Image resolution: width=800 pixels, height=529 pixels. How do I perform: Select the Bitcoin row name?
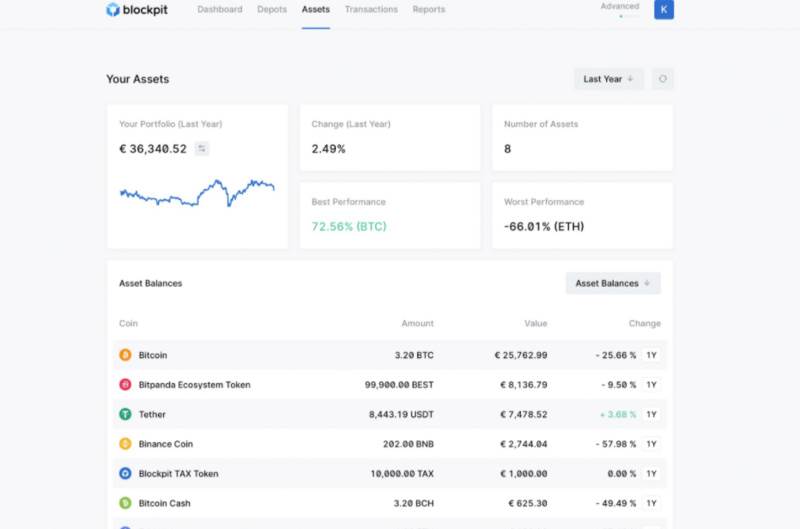[153, 355]
